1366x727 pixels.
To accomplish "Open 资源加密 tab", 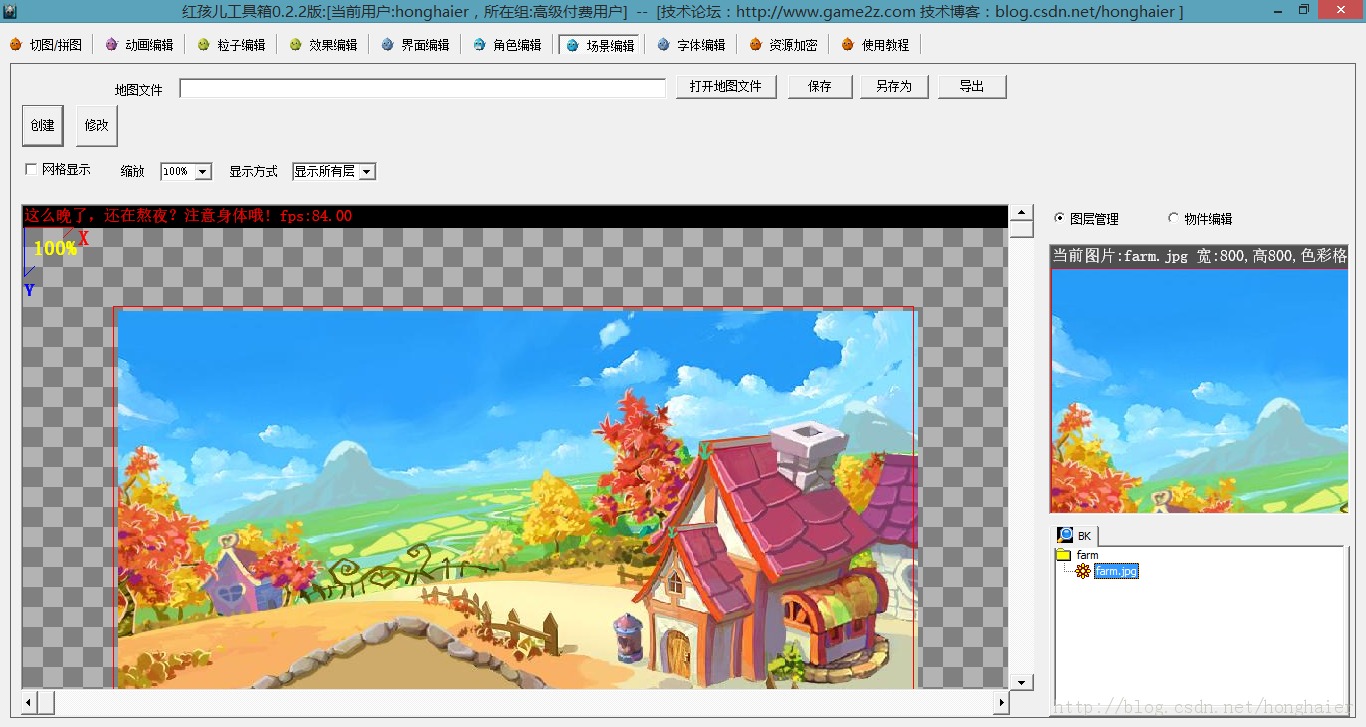I will point(784,45).
